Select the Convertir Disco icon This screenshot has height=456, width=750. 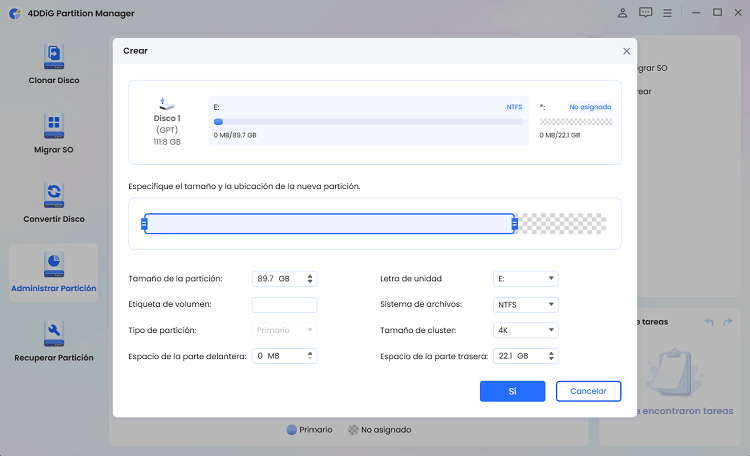54,195
